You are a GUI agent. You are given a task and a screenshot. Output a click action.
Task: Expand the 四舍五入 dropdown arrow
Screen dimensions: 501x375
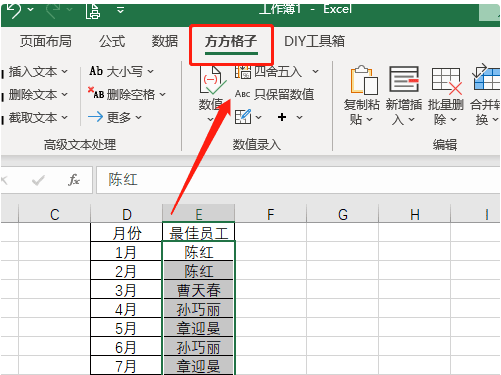[x=315, y=71]
